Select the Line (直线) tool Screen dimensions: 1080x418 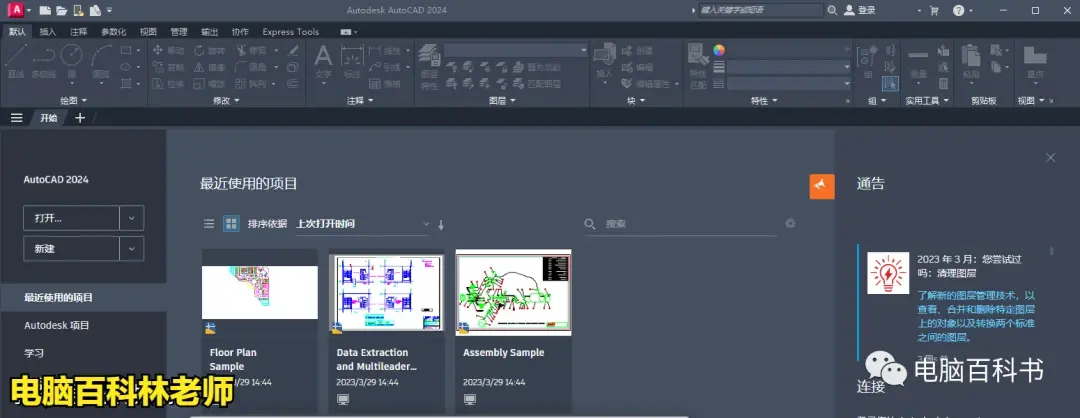(x=15, y=62)
